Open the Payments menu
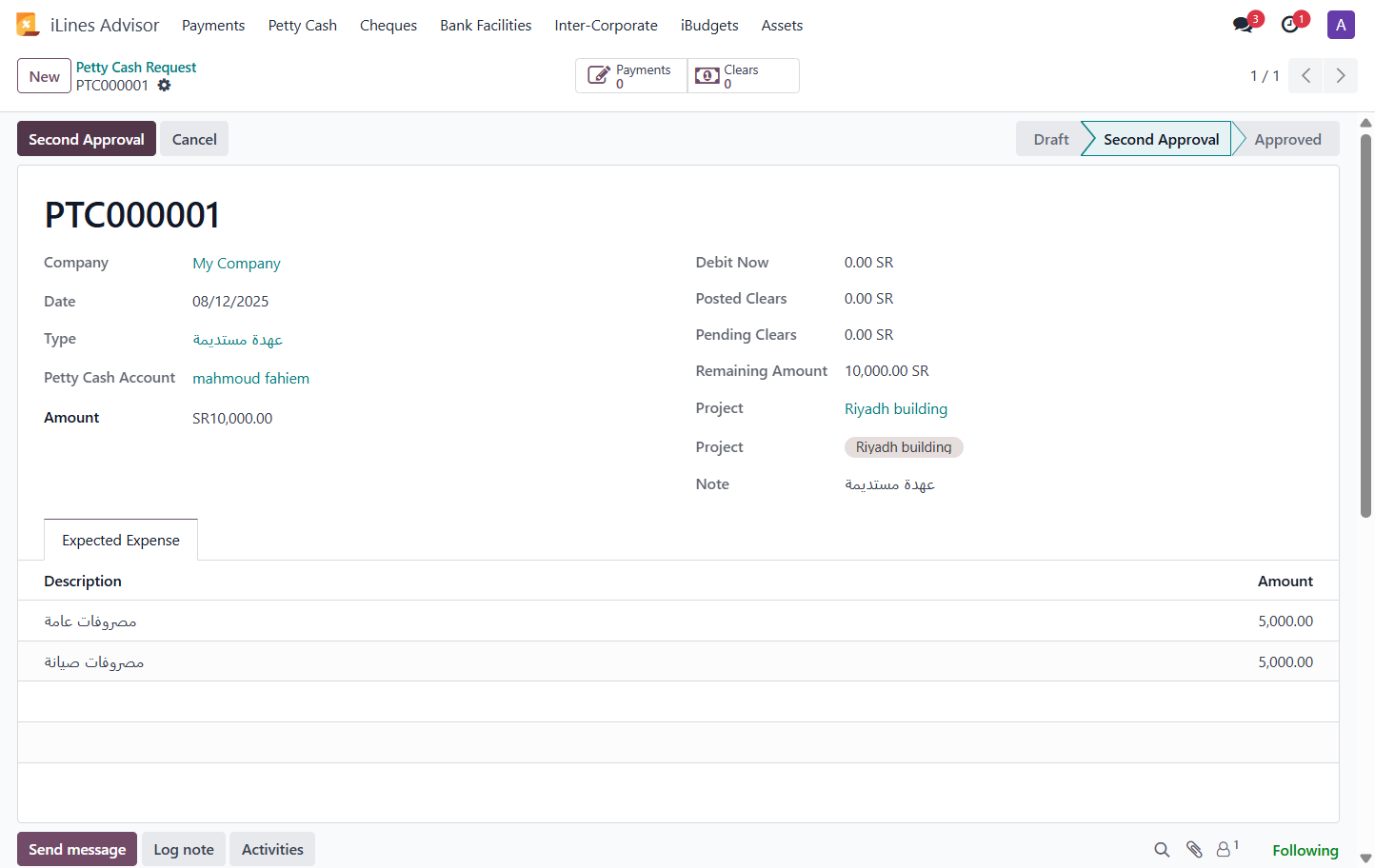This screenshot has width=1375, height=868. (x=213, y=26)
